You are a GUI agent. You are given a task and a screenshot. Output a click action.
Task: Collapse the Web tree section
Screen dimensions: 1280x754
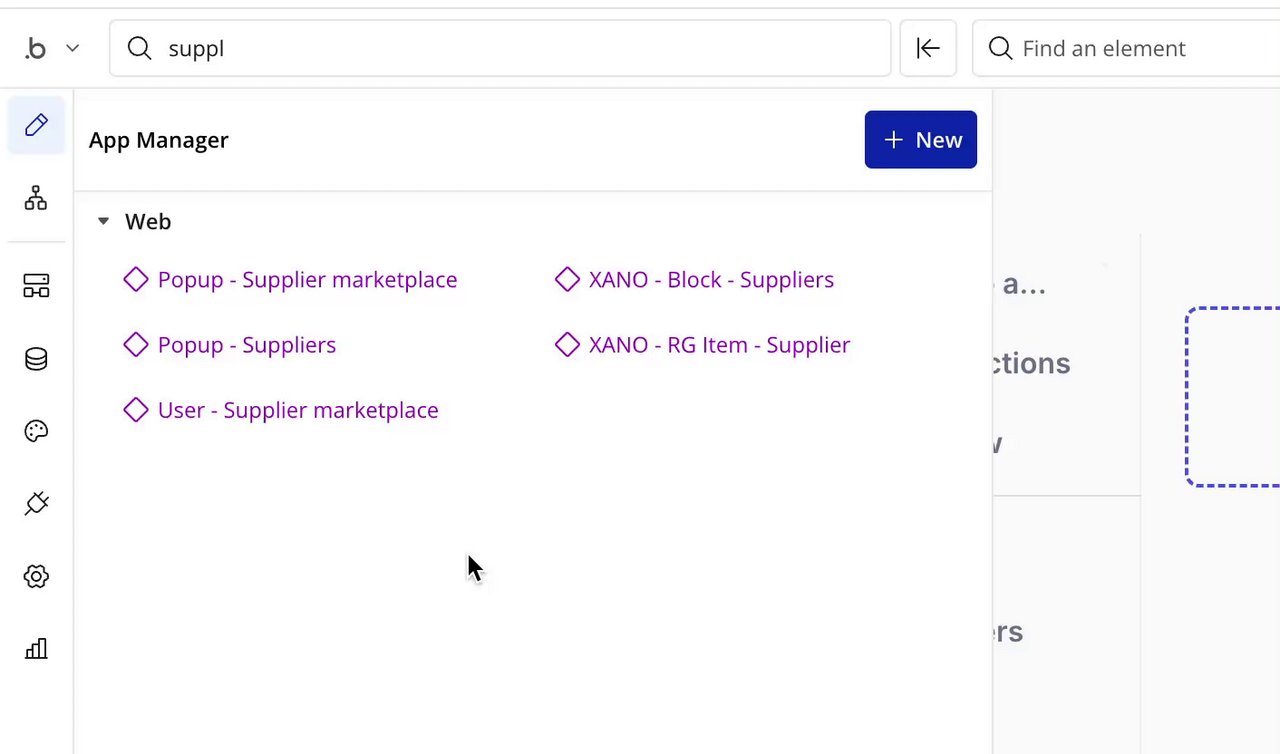[103, 222]
